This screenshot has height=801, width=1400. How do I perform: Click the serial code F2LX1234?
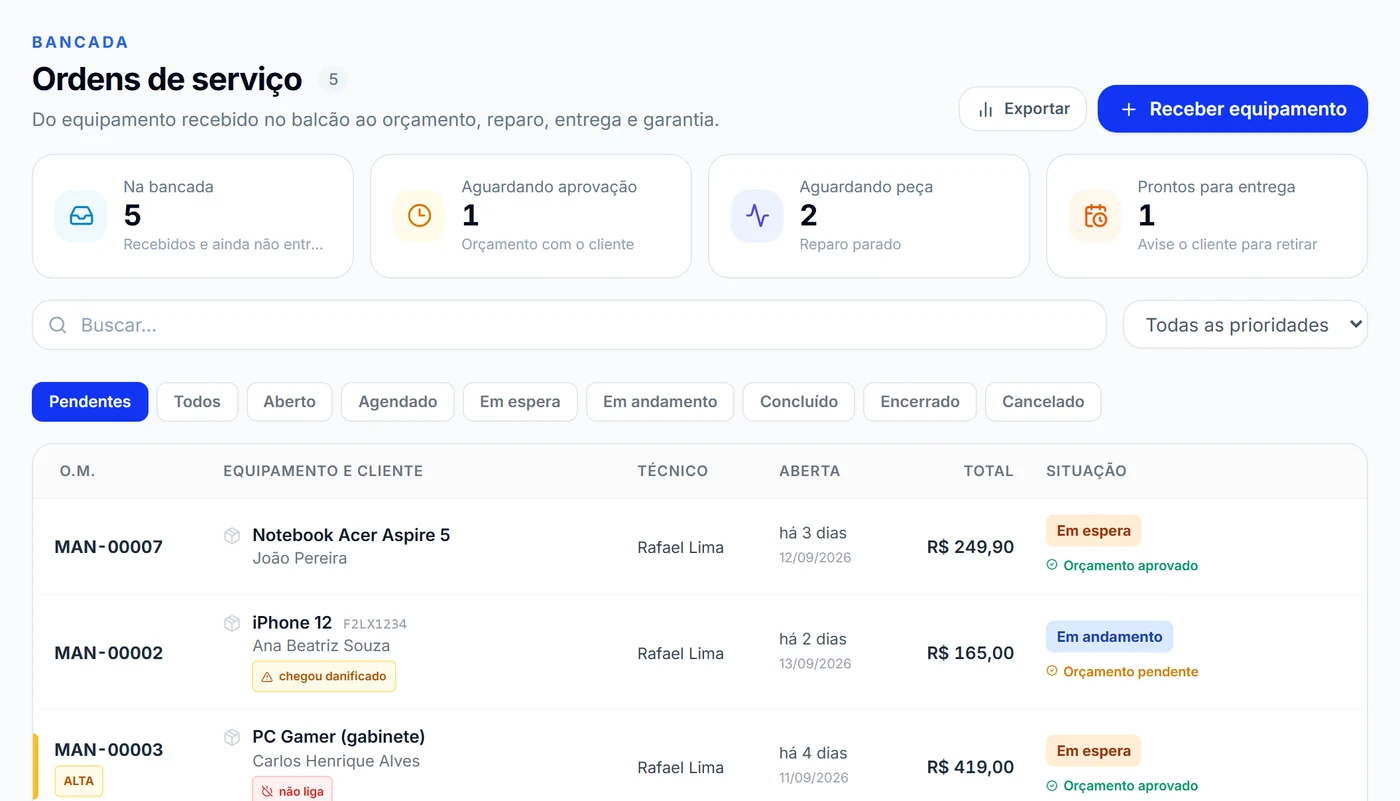375,624
